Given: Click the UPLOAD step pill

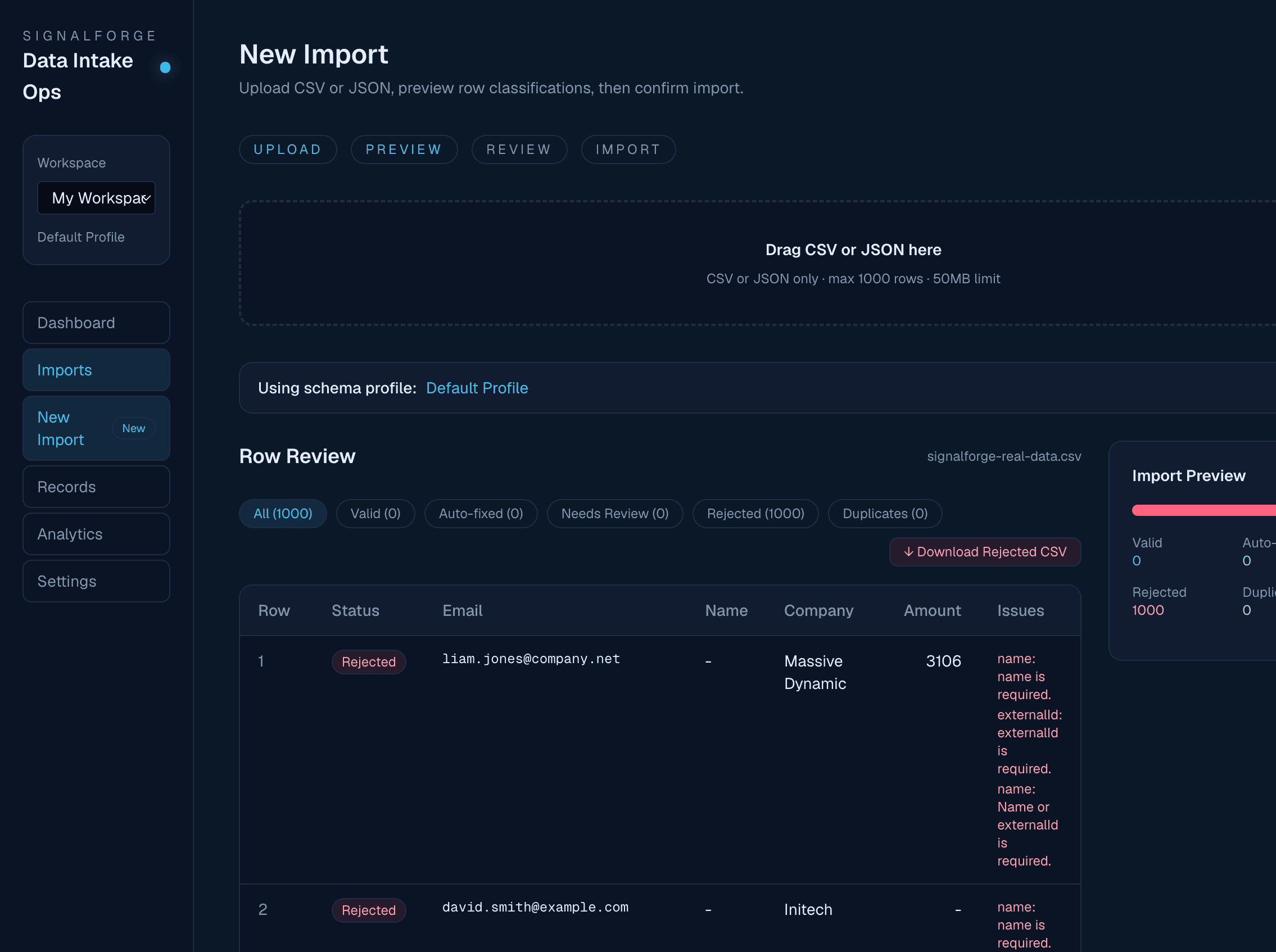Looking at the screenshot, I should (x=288, y=150).
